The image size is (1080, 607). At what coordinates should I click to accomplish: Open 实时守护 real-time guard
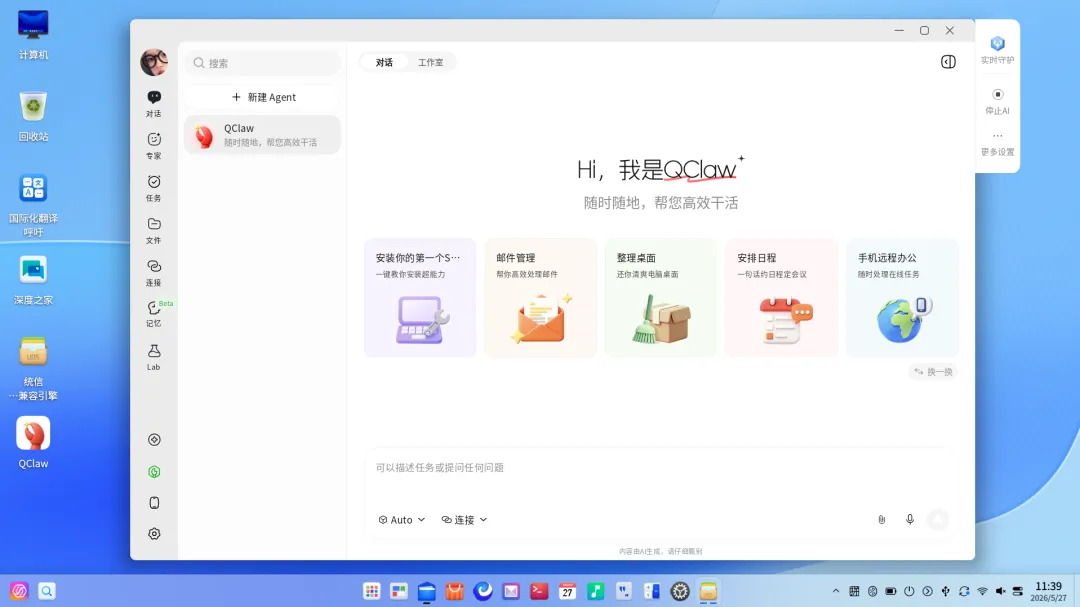(997, 50)
